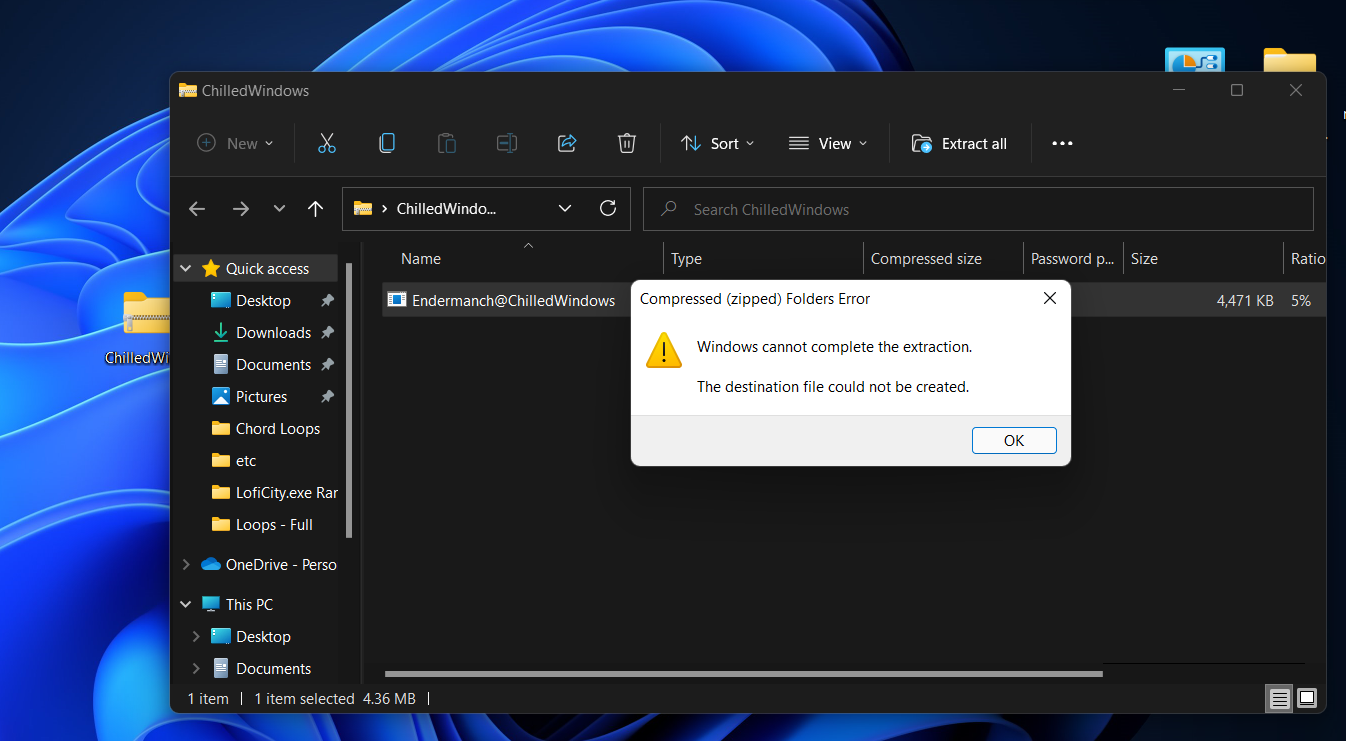Expand Desktop under This PC
The image size is (1346, 741).
click(196, 637)
